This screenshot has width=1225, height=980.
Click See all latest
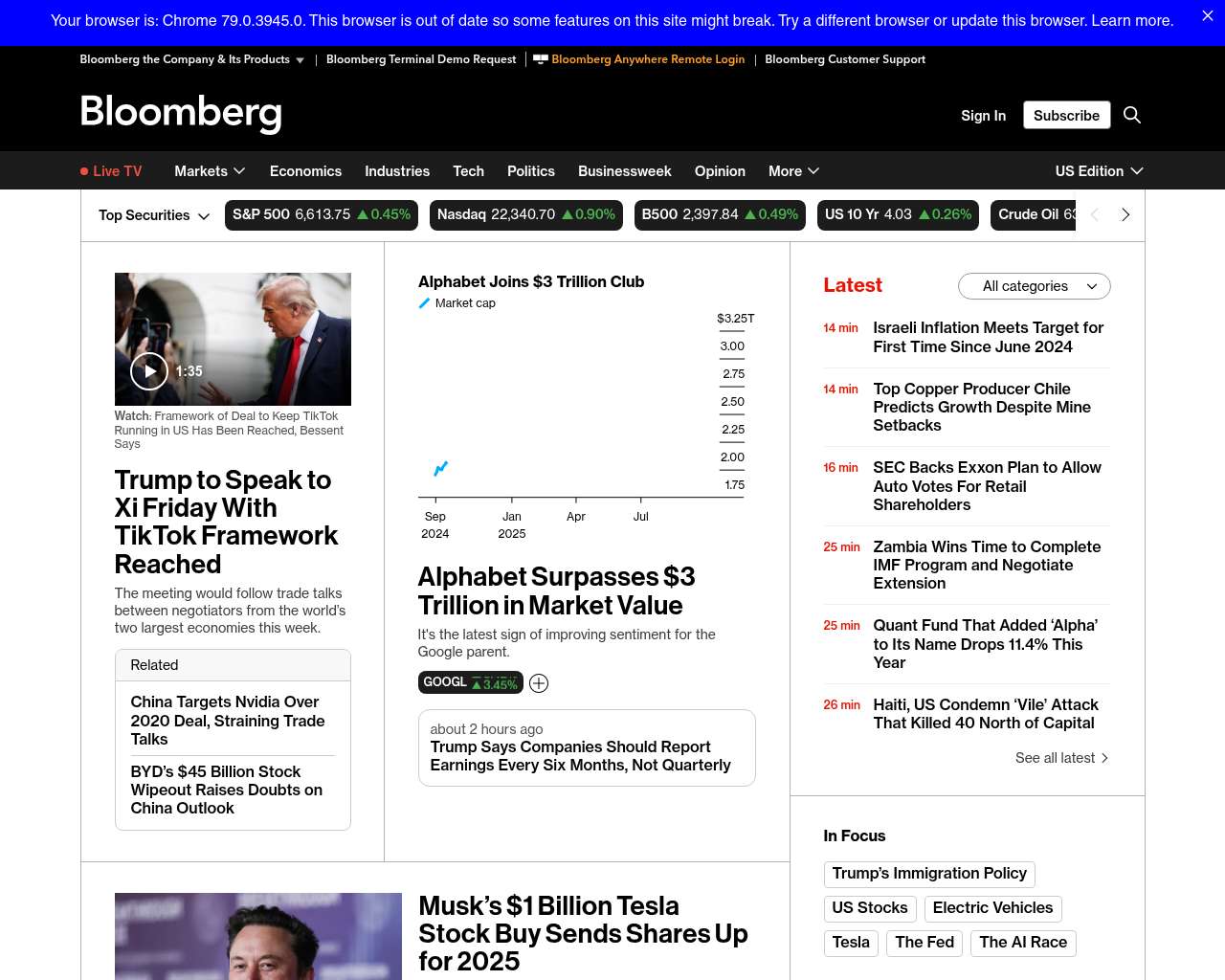1061,758
